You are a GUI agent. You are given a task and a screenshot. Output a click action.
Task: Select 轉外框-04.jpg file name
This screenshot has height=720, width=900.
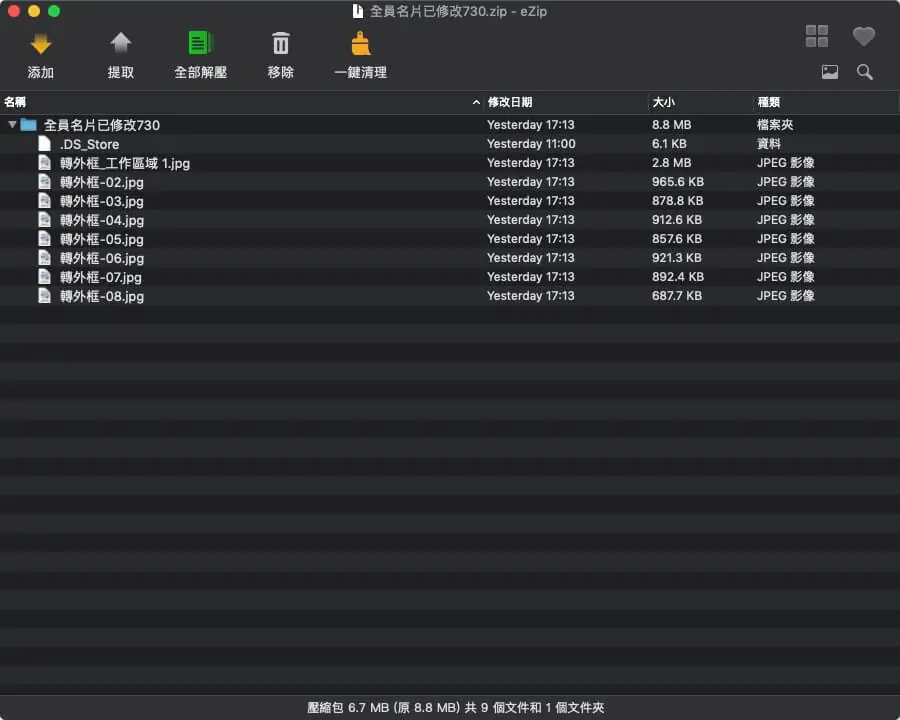point(102,220)
